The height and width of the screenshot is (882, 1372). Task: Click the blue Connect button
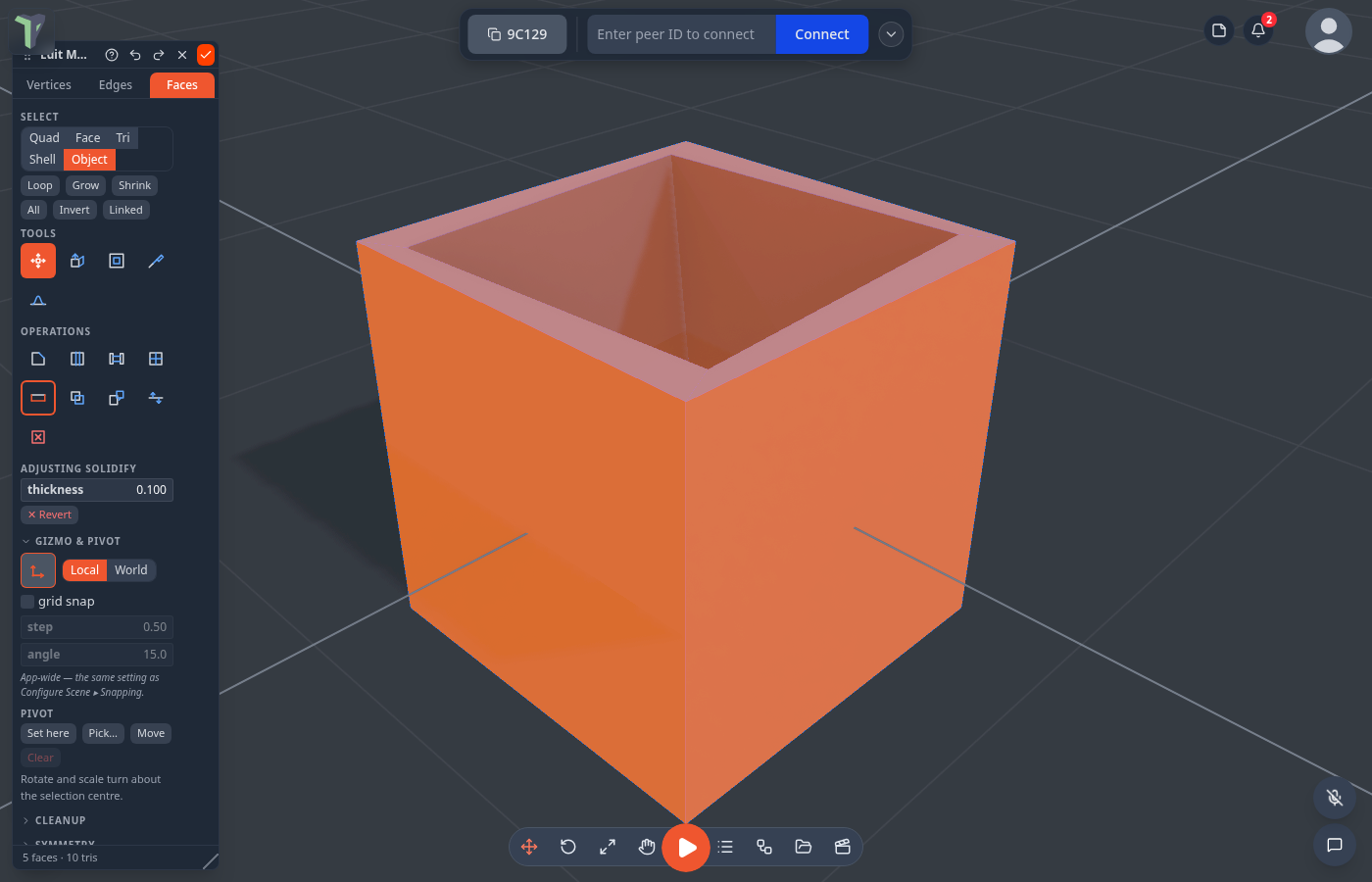(822, 34)
